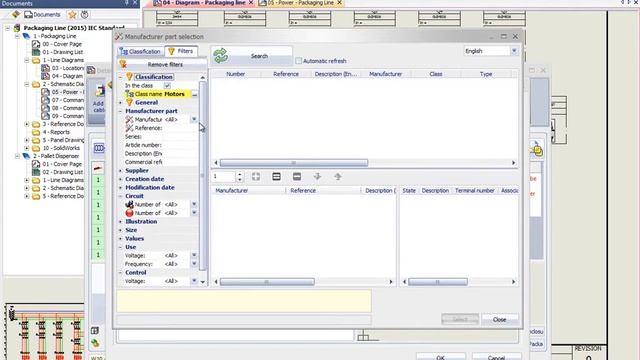Screen dimensions: 640x360
Task: Open the 04 - Diagram - Packaging line tab
Action: coord(203,3)
